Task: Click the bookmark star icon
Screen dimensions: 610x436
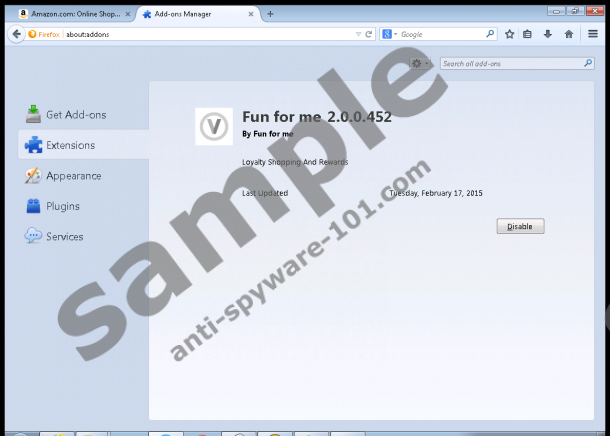Action: click(x=510, y=34)
